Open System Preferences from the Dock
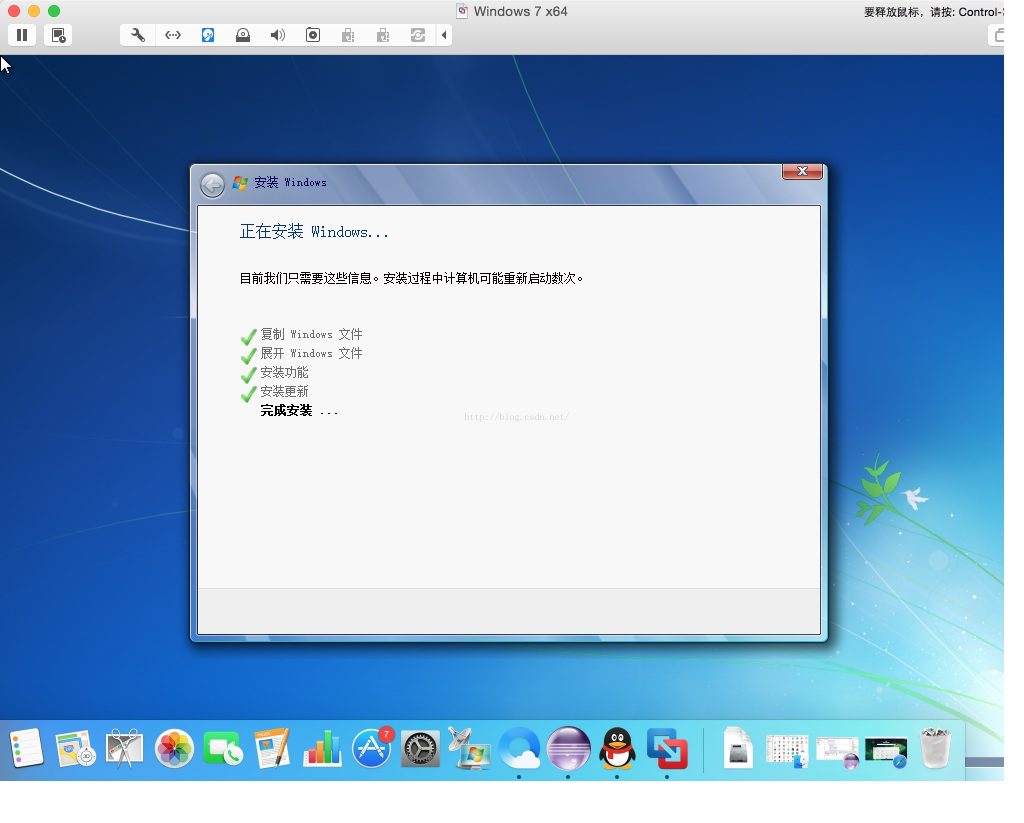Viewport: 1024px width, 823px height. (420, 749)
